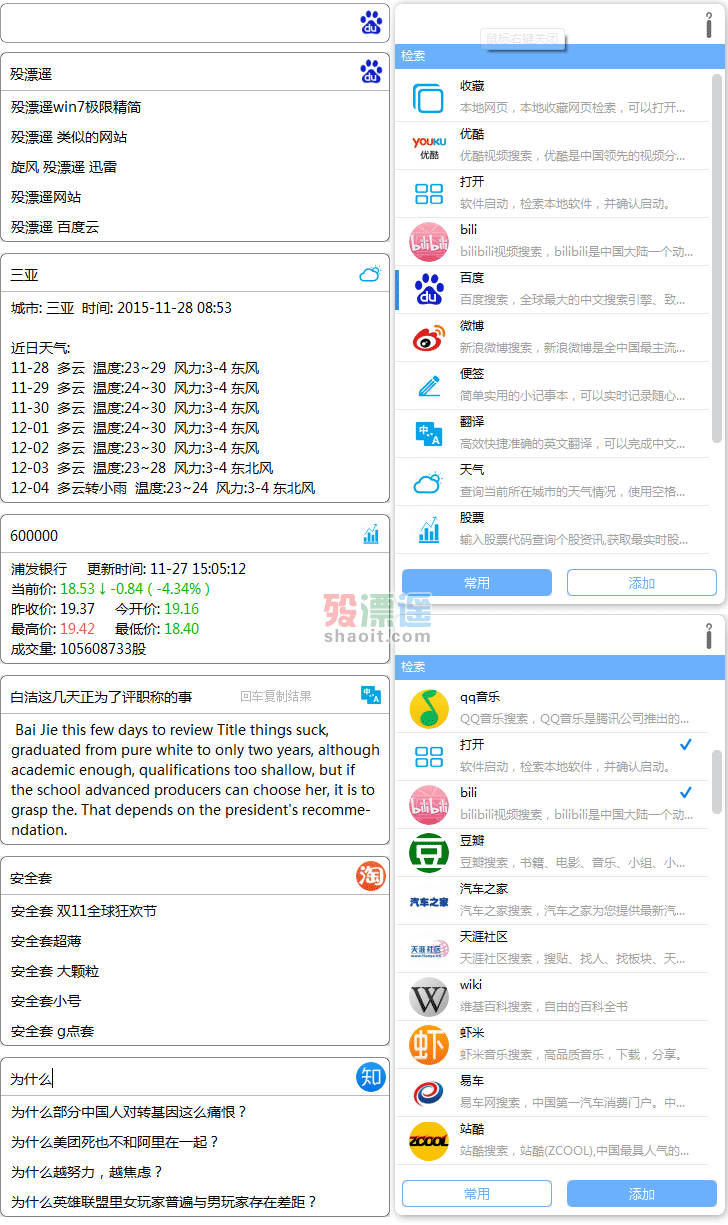Select 站酷 ZCOOL icon
This screenshot has width=728, height=1225.
pyautogui.click(x=429, y=1141)
